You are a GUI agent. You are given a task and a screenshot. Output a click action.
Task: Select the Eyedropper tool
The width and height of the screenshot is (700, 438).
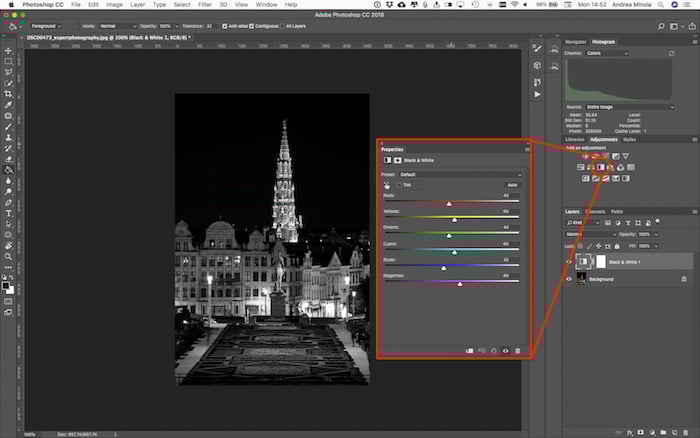pyautogui.click(x=8, y=105)
